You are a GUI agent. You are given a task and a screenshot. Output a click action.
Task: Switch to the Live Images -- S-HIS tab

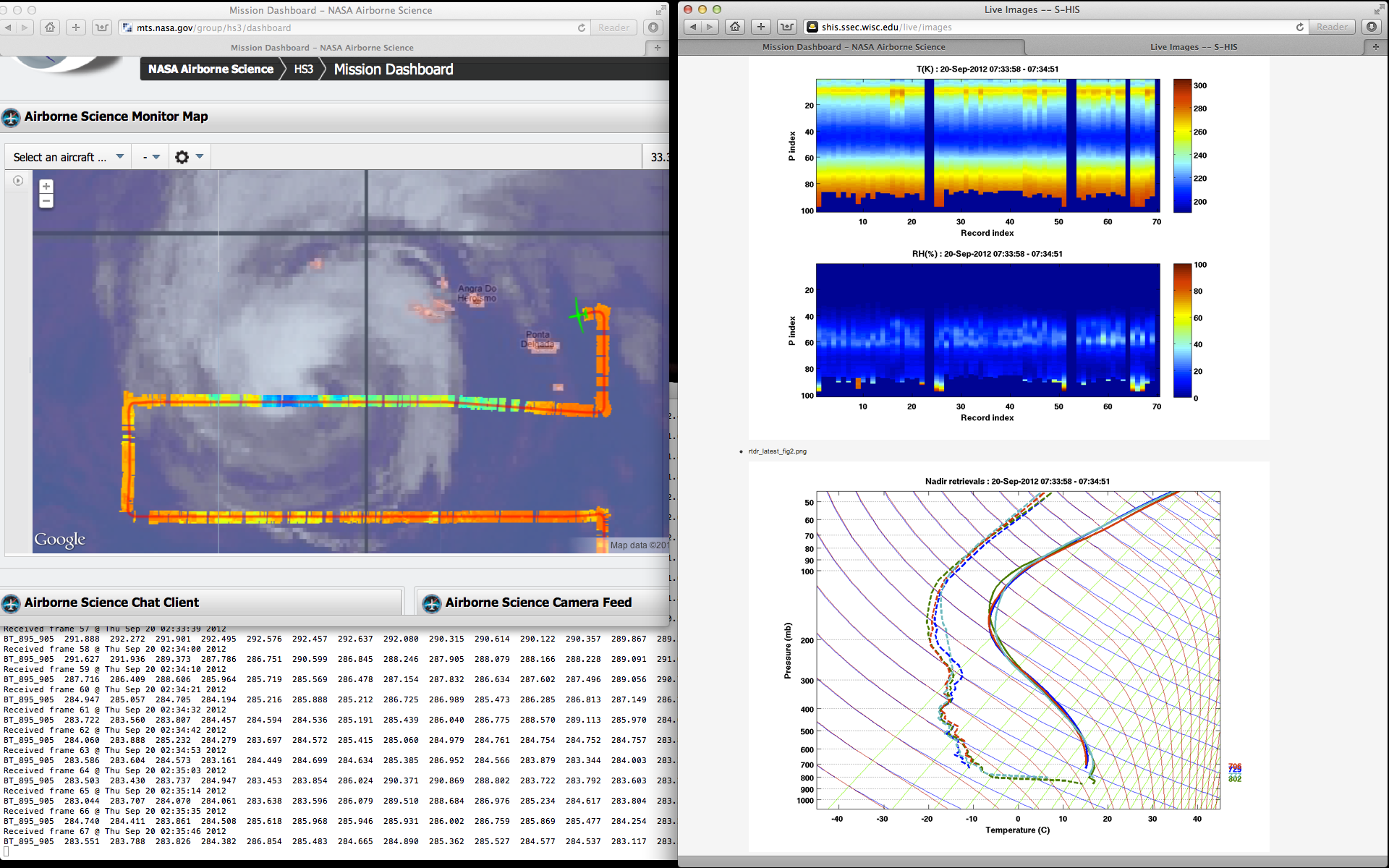1193,46
